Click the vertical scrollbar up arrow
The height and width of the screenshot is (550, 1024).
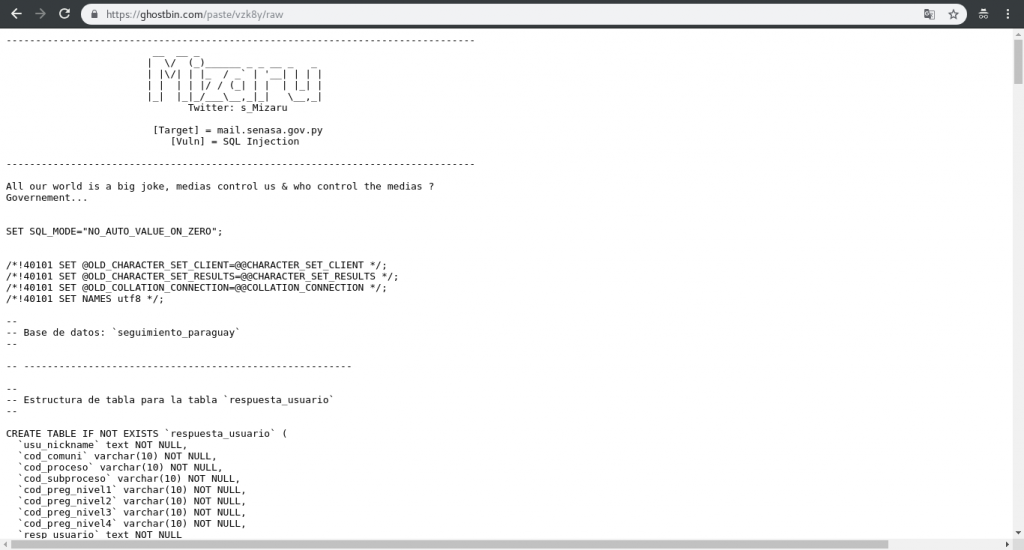[1018, 34]
